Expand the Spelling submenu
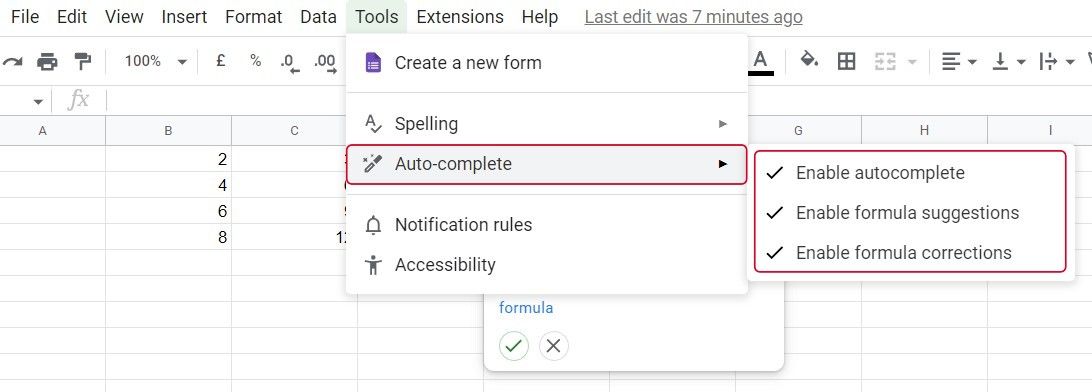This screenshot has width=1092, height=392. (547, 124)
